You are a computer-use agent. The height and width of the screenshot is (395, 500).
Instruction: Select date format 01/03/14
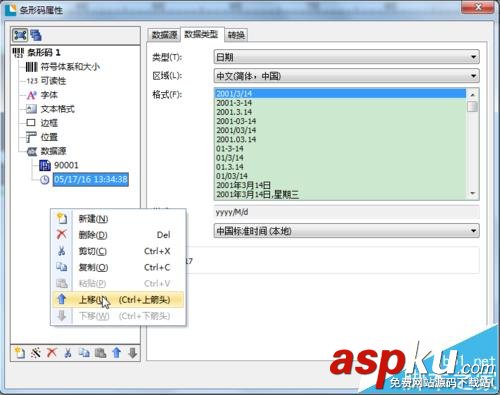pyautogui.click(x=340, y=176)
